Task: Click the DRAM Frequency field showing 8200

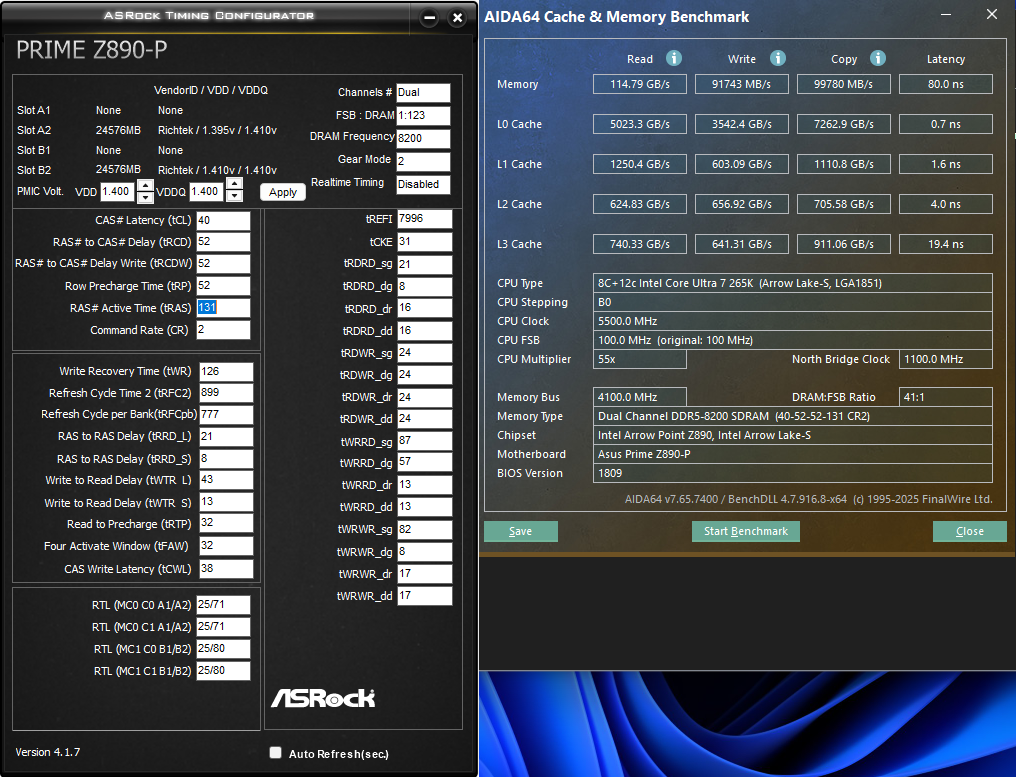Action: click(x=423, y=138)
